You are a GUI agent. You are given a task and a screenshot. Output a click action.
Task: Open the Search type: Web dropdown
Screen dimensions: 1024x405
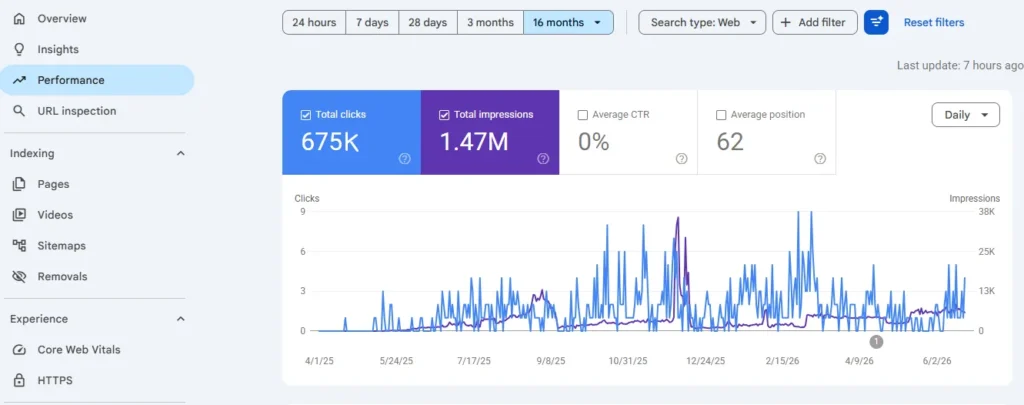(x=702, y=22)
